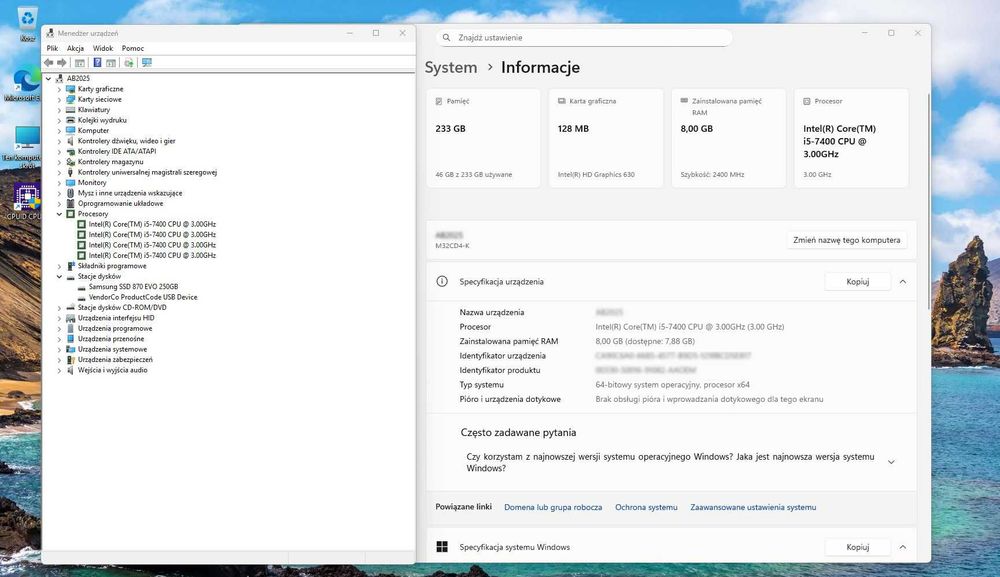Collapse the AB2025 root node

tap(48, 78)
